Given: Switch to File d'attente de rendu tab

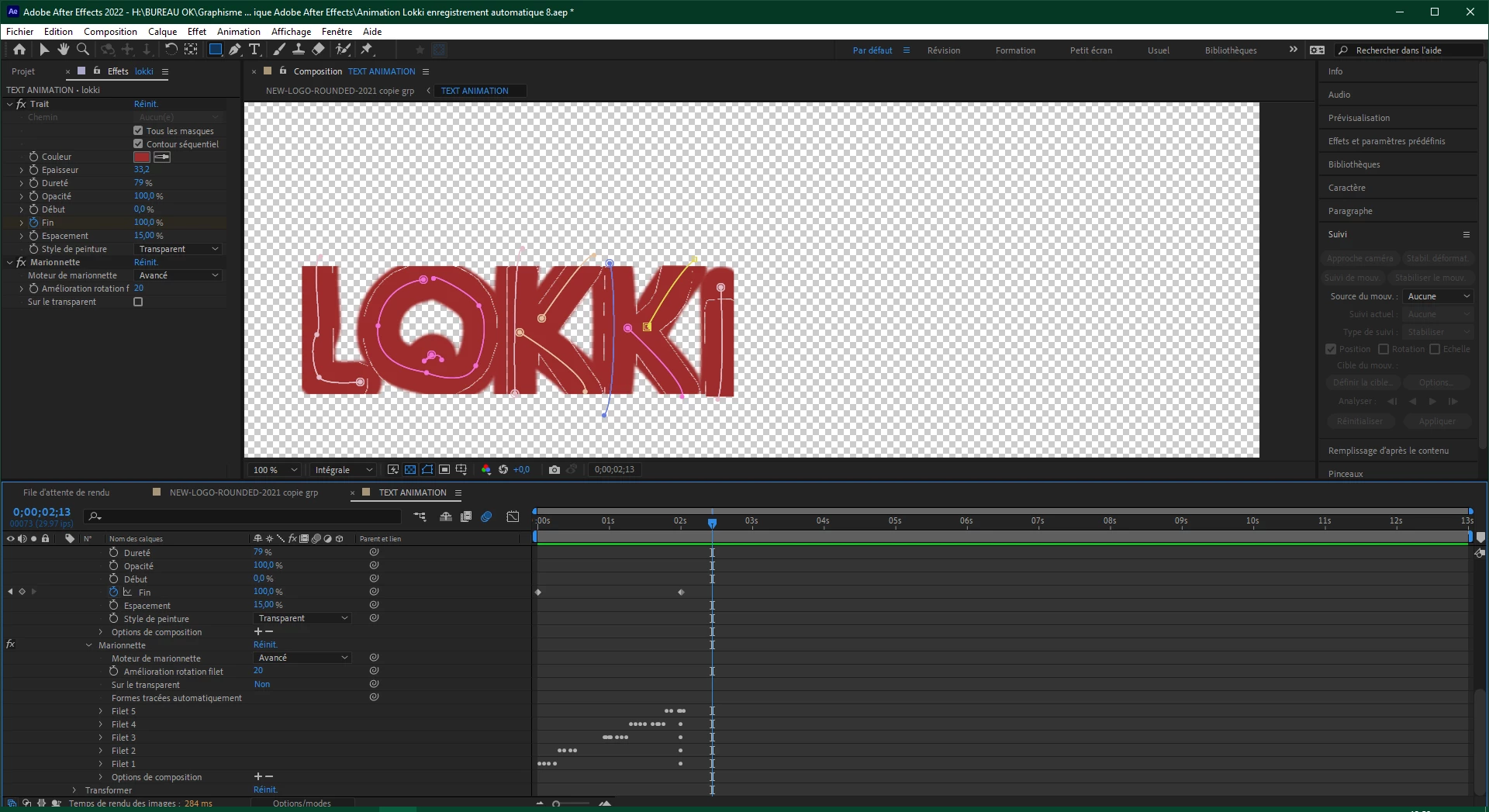Looking at the screenshot, I should pyautogui.click(x=66, y=492).
